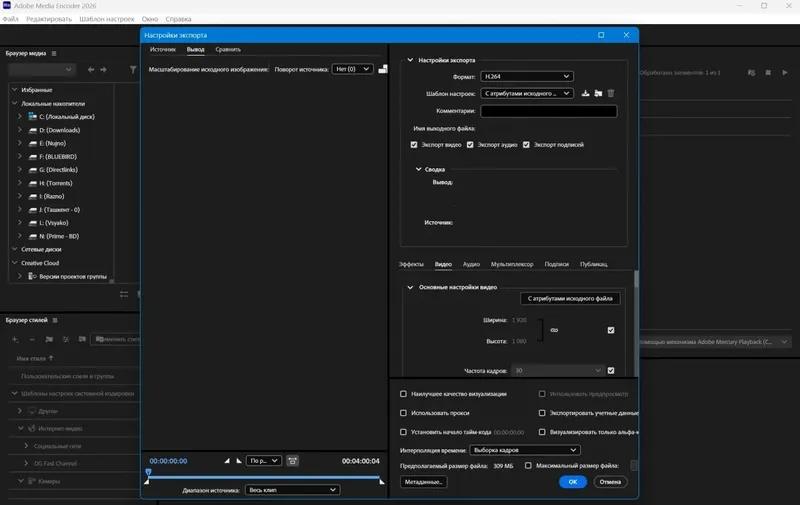Click the Metadata button
800x505 pixels.
[x=423, y=482]
